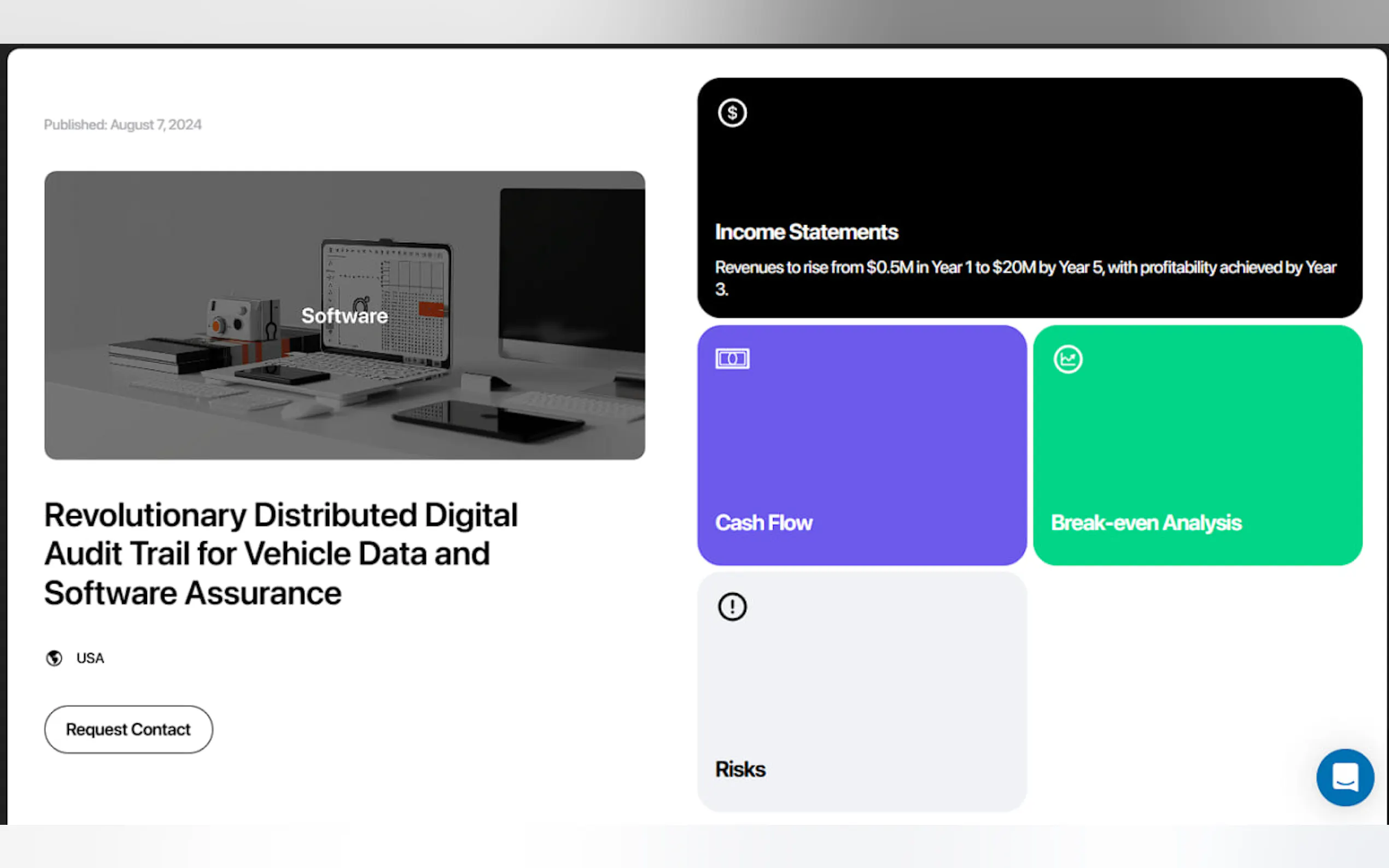Click the USA country label
The image size is (1389, 868).
90,658
